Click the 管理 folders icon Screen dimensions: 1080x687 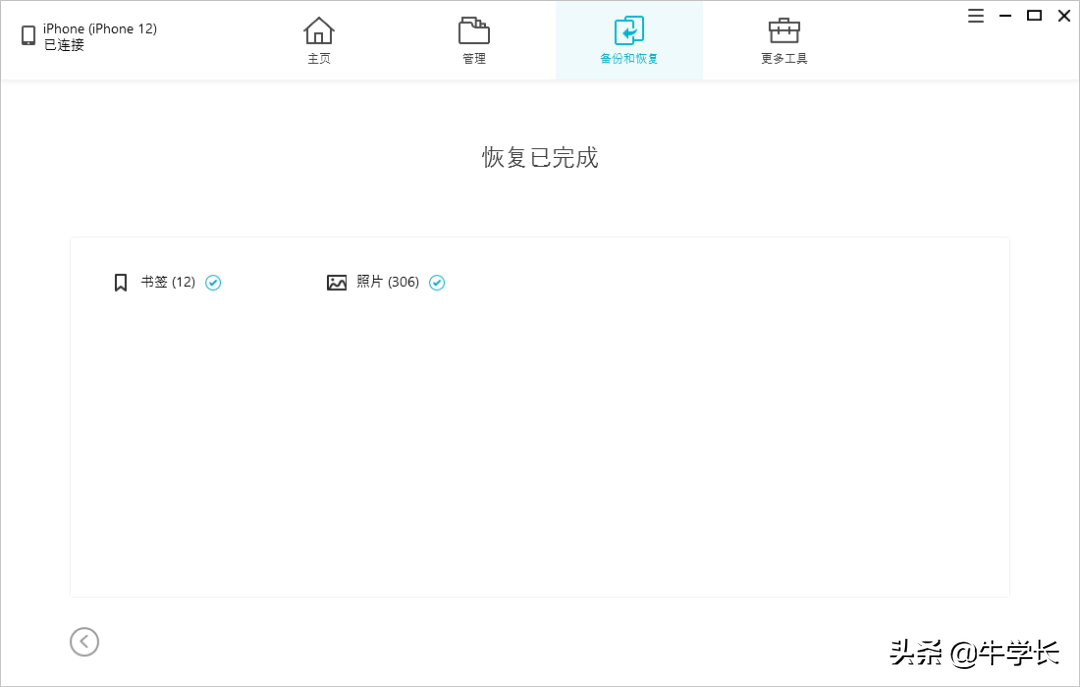coord(473,31)
